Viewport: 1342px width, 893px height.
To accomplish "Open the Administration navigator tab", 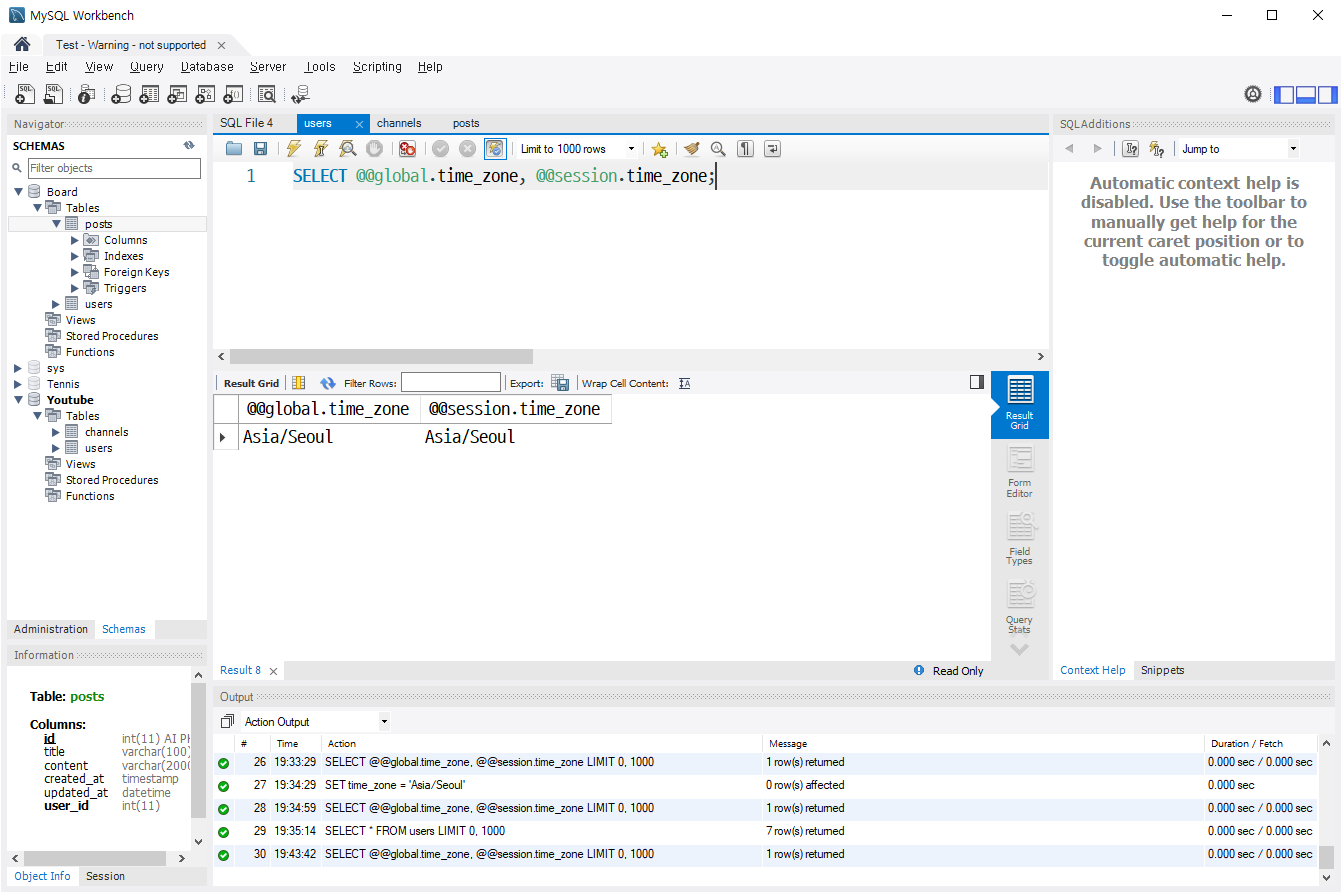I will [x=51, y=629].
